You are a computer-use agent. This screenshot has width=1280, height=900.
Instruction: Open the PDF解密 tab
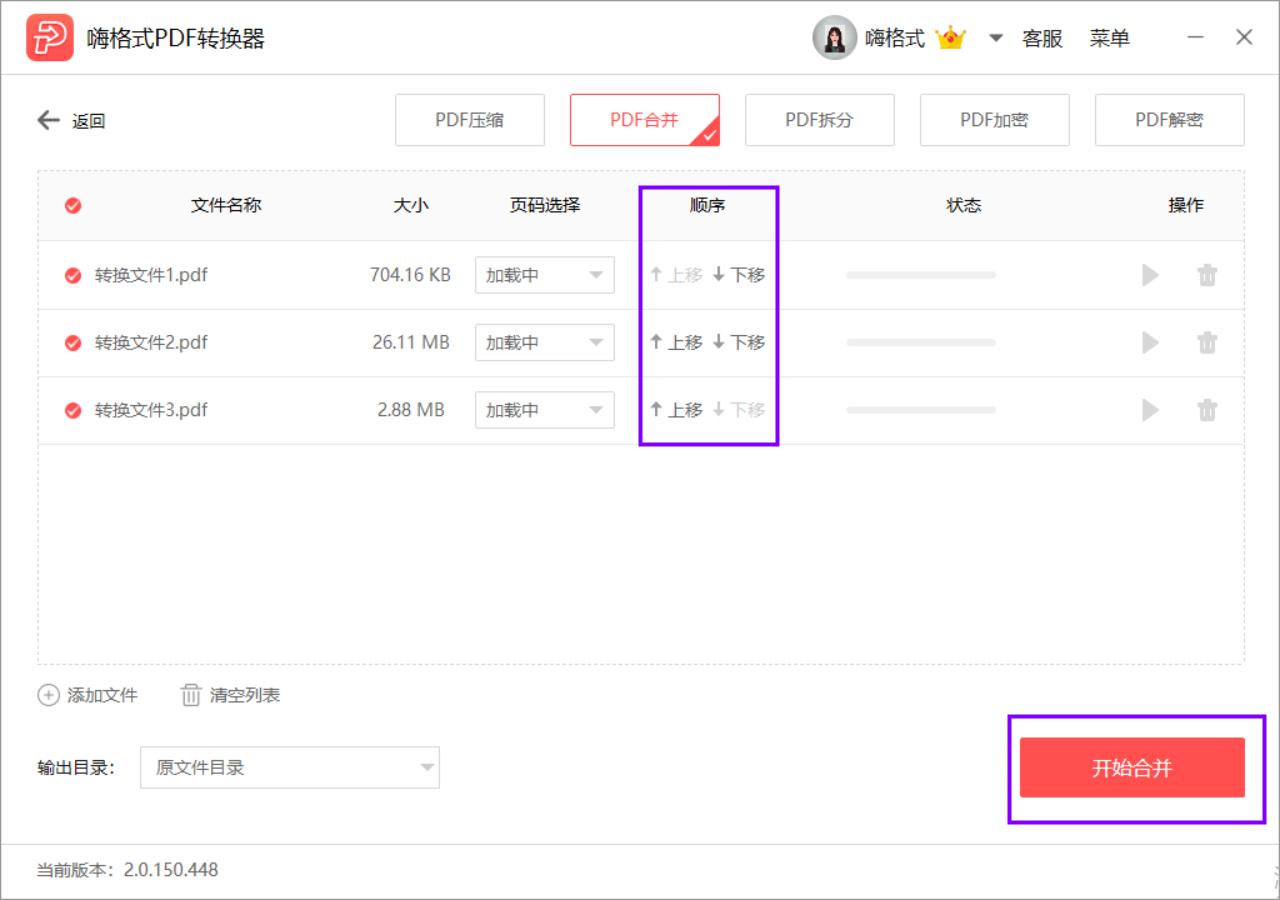coord(1170,120)
